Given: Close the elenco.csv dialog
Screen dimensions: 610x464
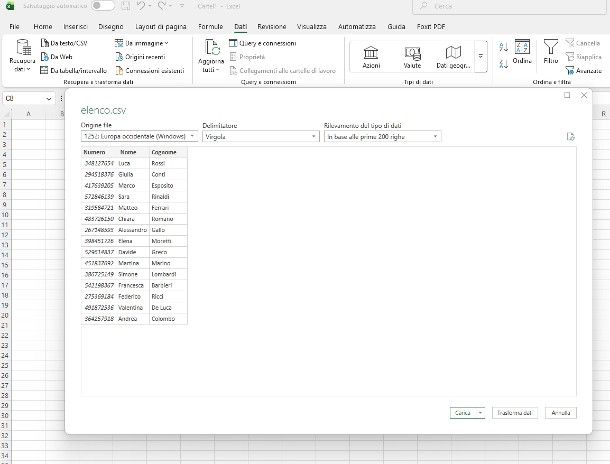Looking at the screenshot, I should [584, 95].
